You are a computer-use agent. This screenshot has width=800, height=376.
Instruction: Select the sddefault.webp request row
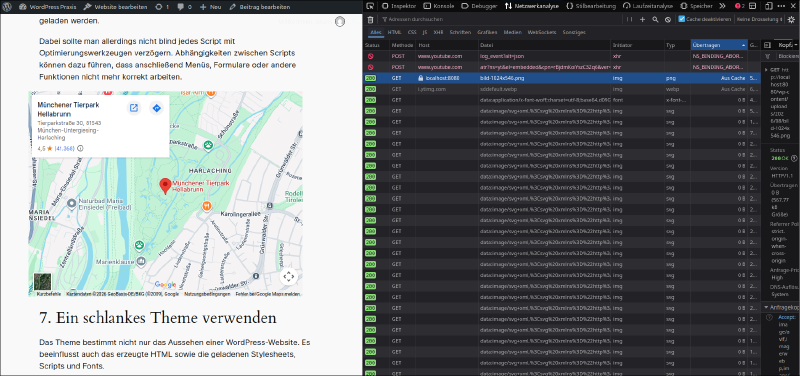click(562, 89)
